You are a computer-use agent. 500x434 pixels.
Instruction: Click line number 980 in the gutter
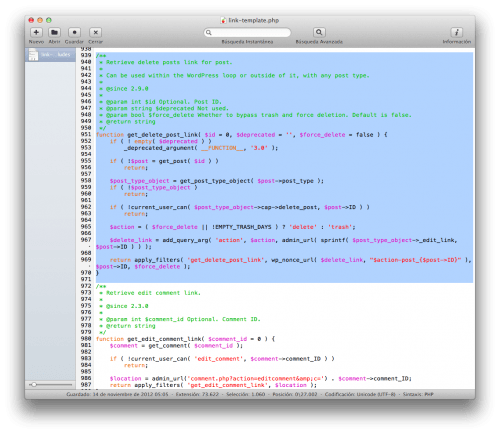[x=86, y=339]
